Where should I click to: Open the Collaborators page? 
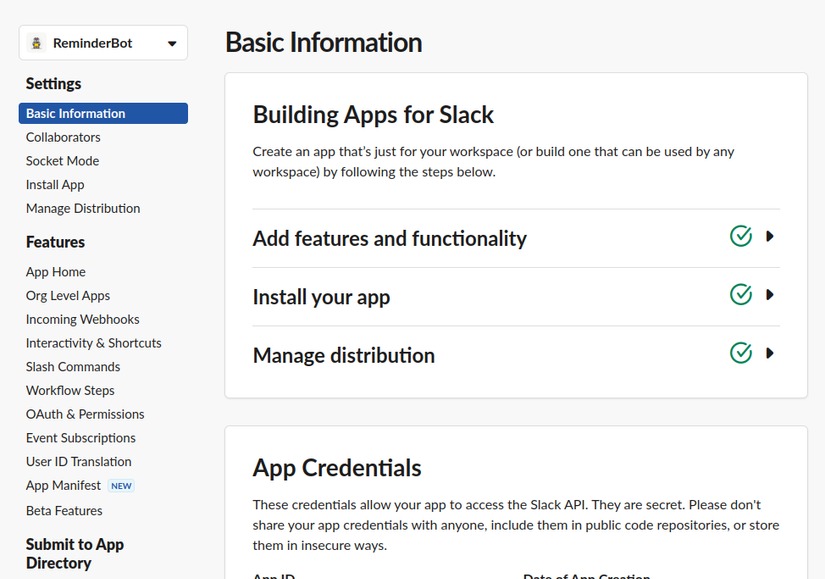63,137
